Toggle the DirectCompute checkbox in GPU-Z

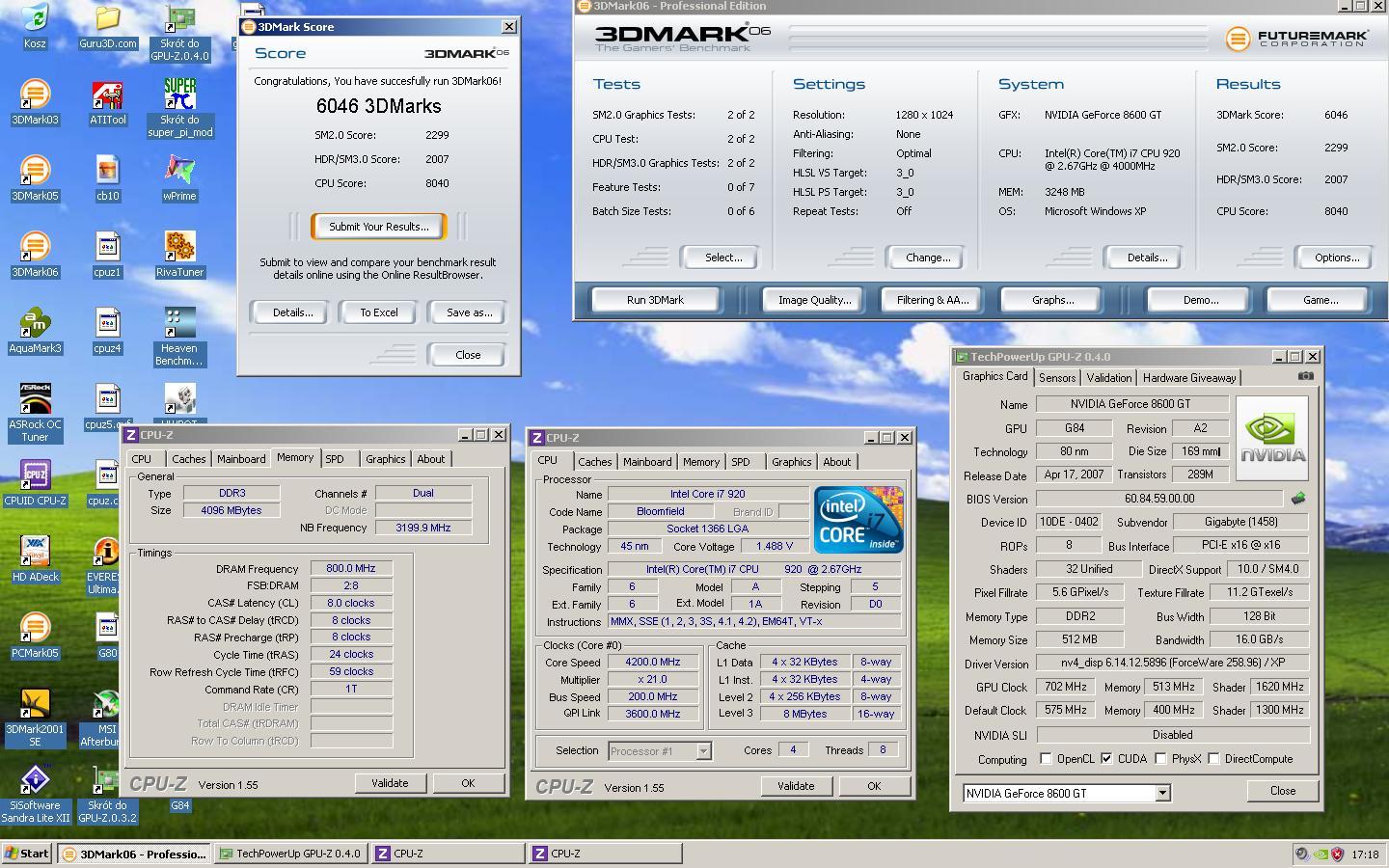[1213, 759]
